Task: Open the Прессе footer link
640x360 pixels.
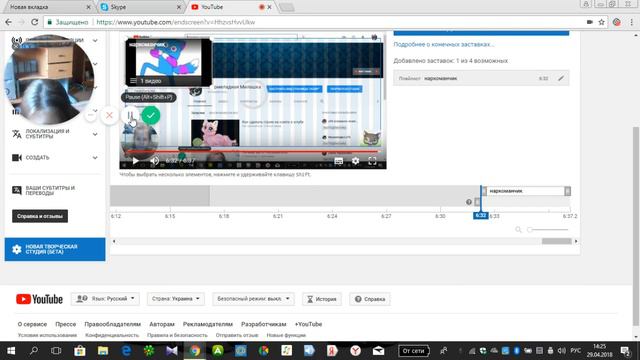Action: point(66,324)
